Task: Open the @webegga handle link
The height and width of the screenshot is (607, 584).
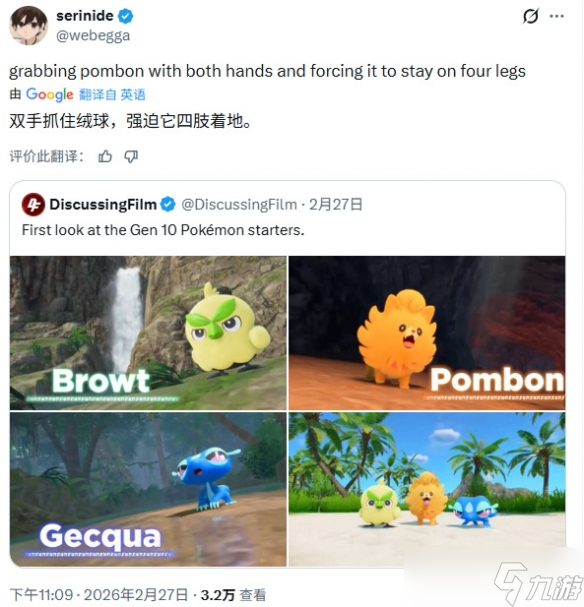Action: pos(93,36)
